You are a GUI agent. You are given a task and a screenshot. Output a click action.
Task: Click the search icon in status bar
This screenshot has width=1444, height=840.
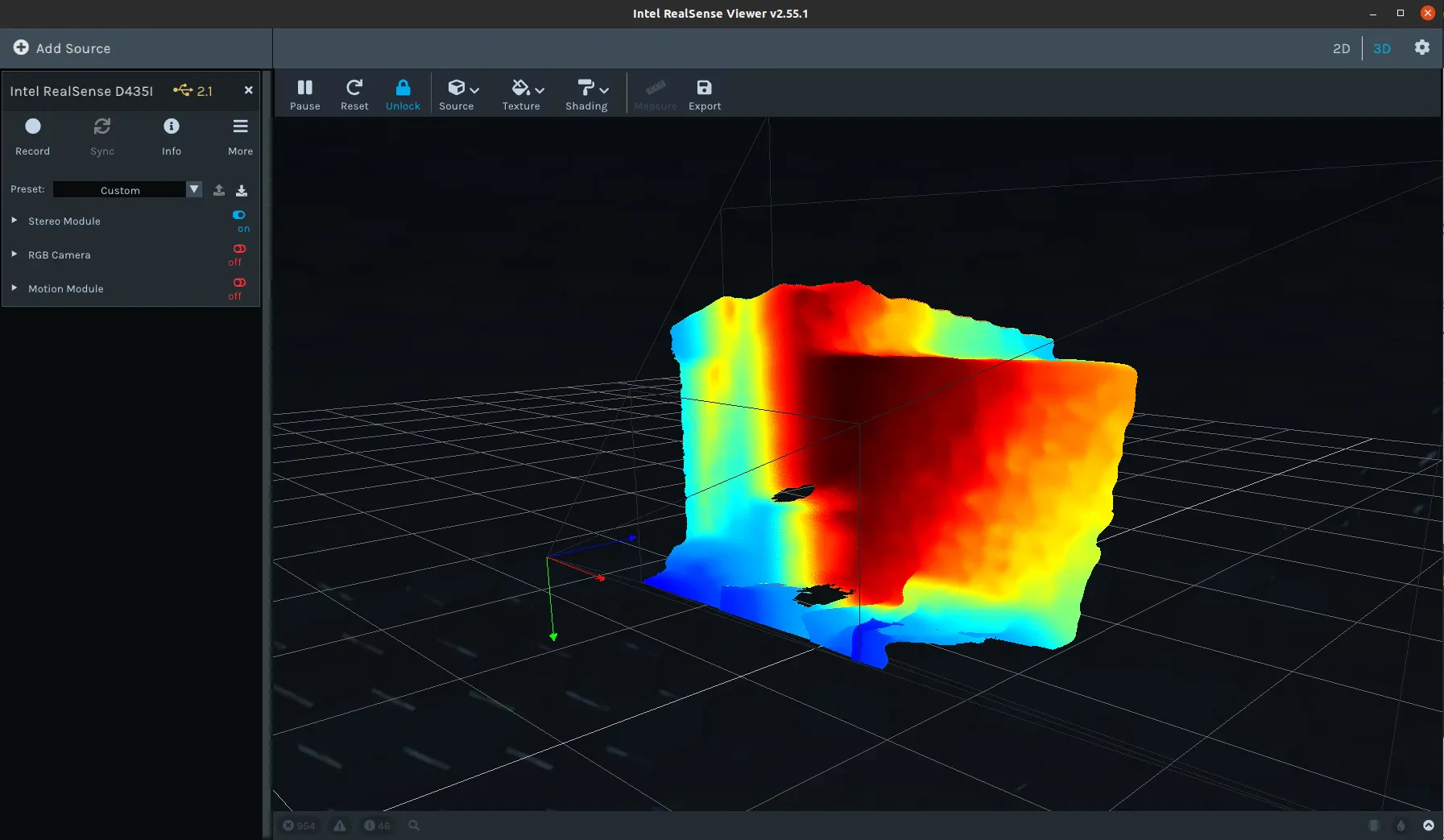(x=414, y=826)
